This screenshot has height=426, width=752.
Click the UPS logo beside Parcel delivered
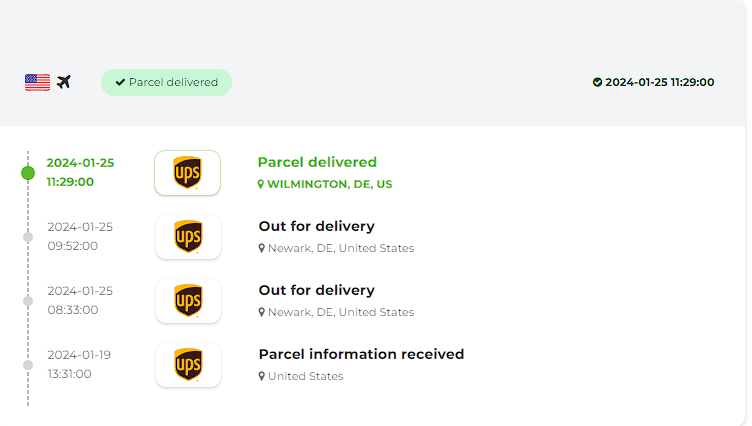click(188, 173)
